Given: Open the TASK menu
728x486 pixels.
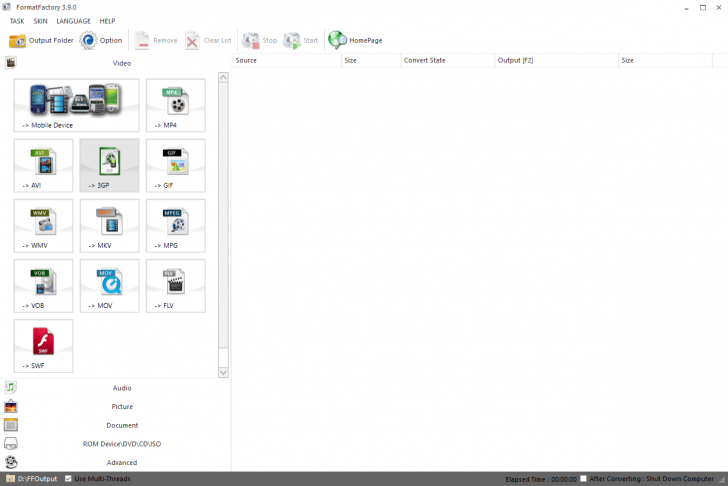Looking at the screenshot, I should coord(17,21).
